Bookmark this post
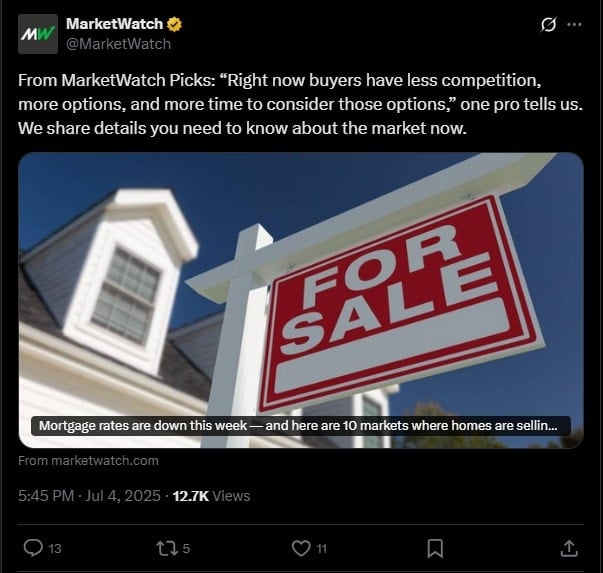This screenshot has width=603, height=573. (x=435, y=548)
